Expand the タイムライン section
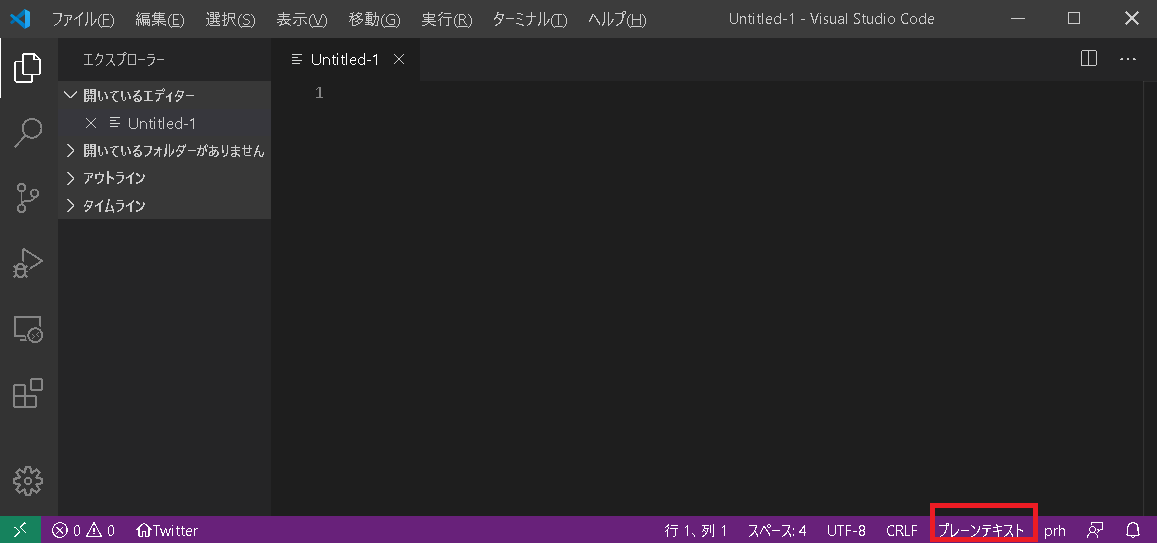Image resolution: width=1157 pixels, height=543 pixels. pyautogui.click(x=165, y=205)
